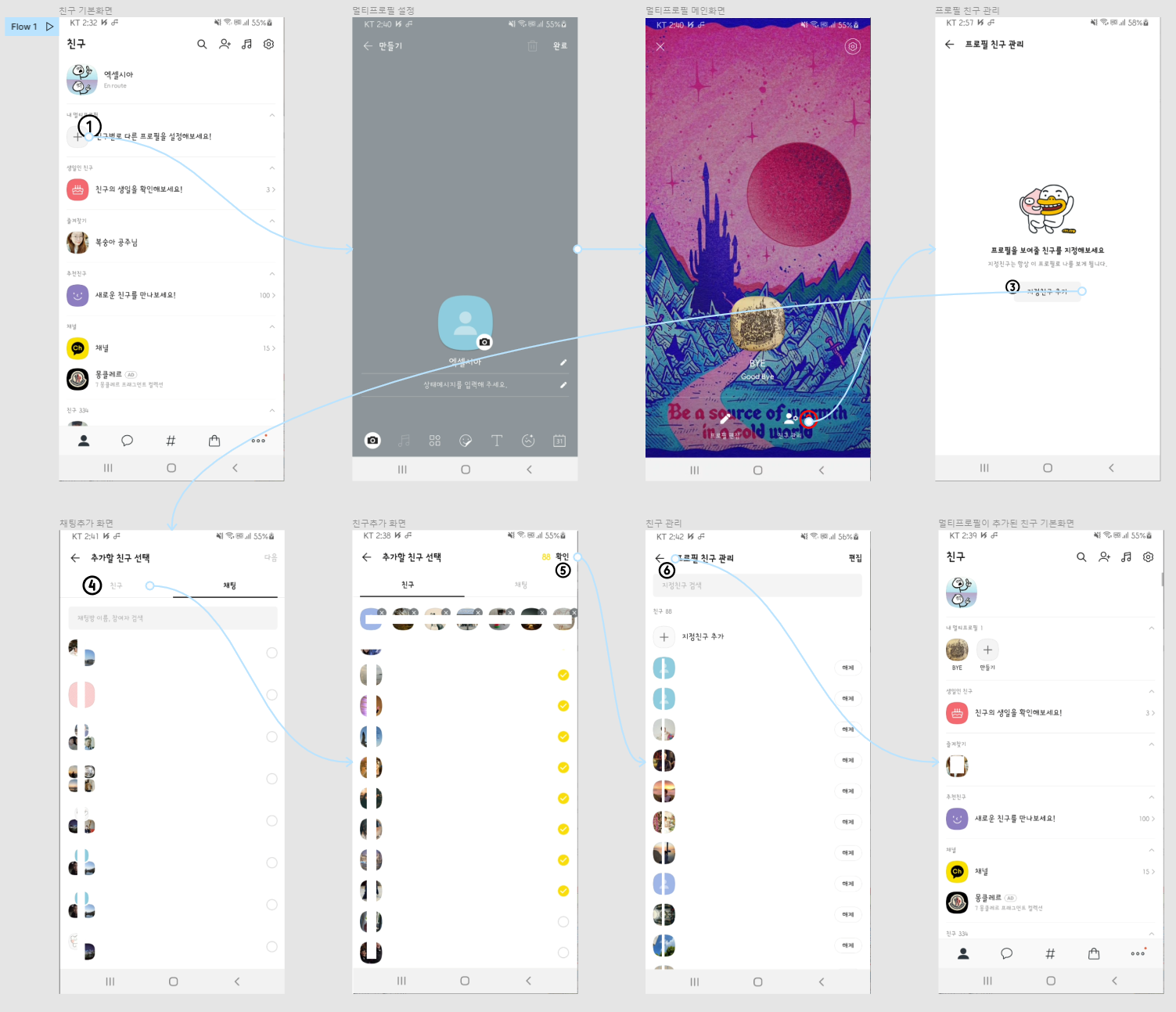Tap first 해제 button in 친구 관리 list

tap(848, 668)
